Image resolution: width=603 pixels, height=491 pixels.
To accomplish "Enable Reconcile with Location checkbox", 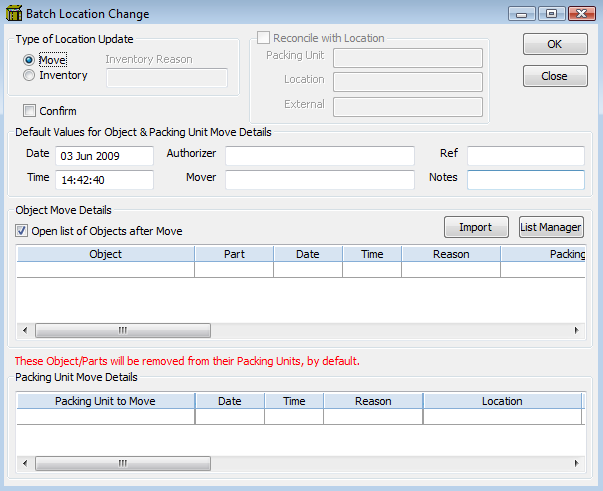I will pos(263,38).
